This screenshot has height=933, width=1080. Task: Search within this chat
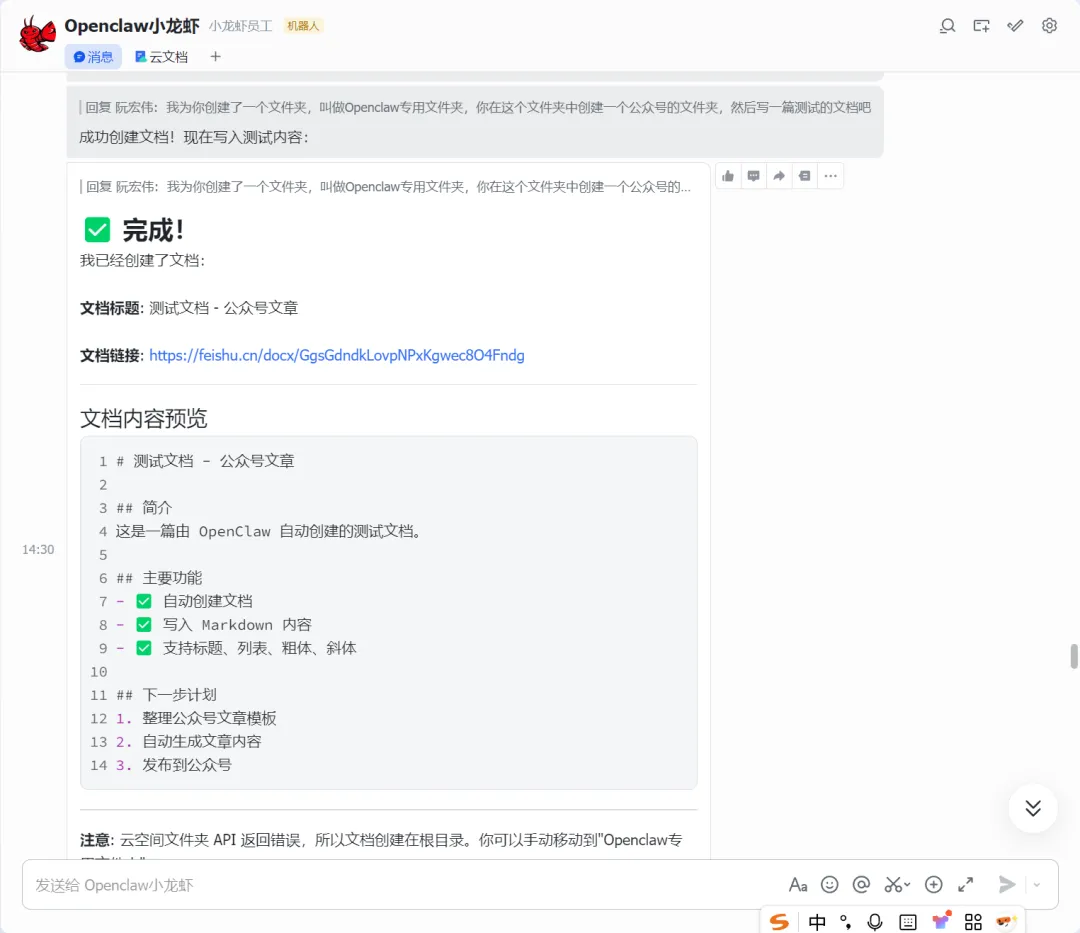pyautogui.click(x=947, y=26)
